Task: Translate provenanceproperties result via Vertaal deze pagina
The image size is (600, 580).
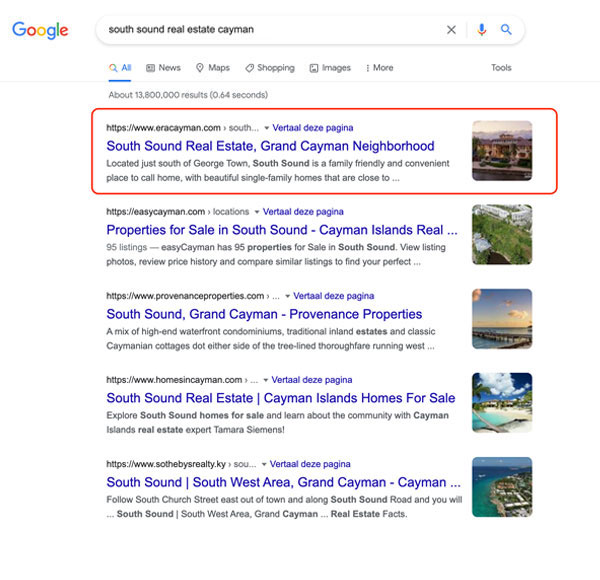Action: click(334, 296)
